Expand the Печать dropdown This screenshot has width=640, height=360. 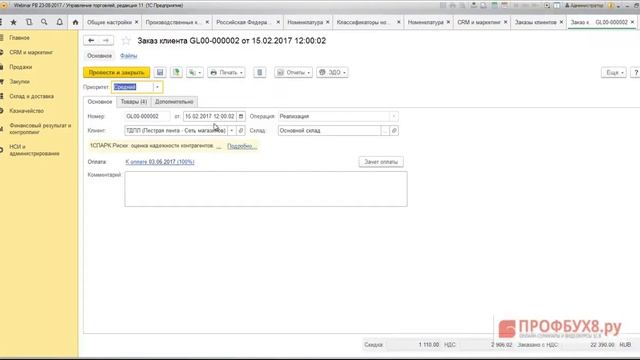pyautogui.click(x=226, y=72)
